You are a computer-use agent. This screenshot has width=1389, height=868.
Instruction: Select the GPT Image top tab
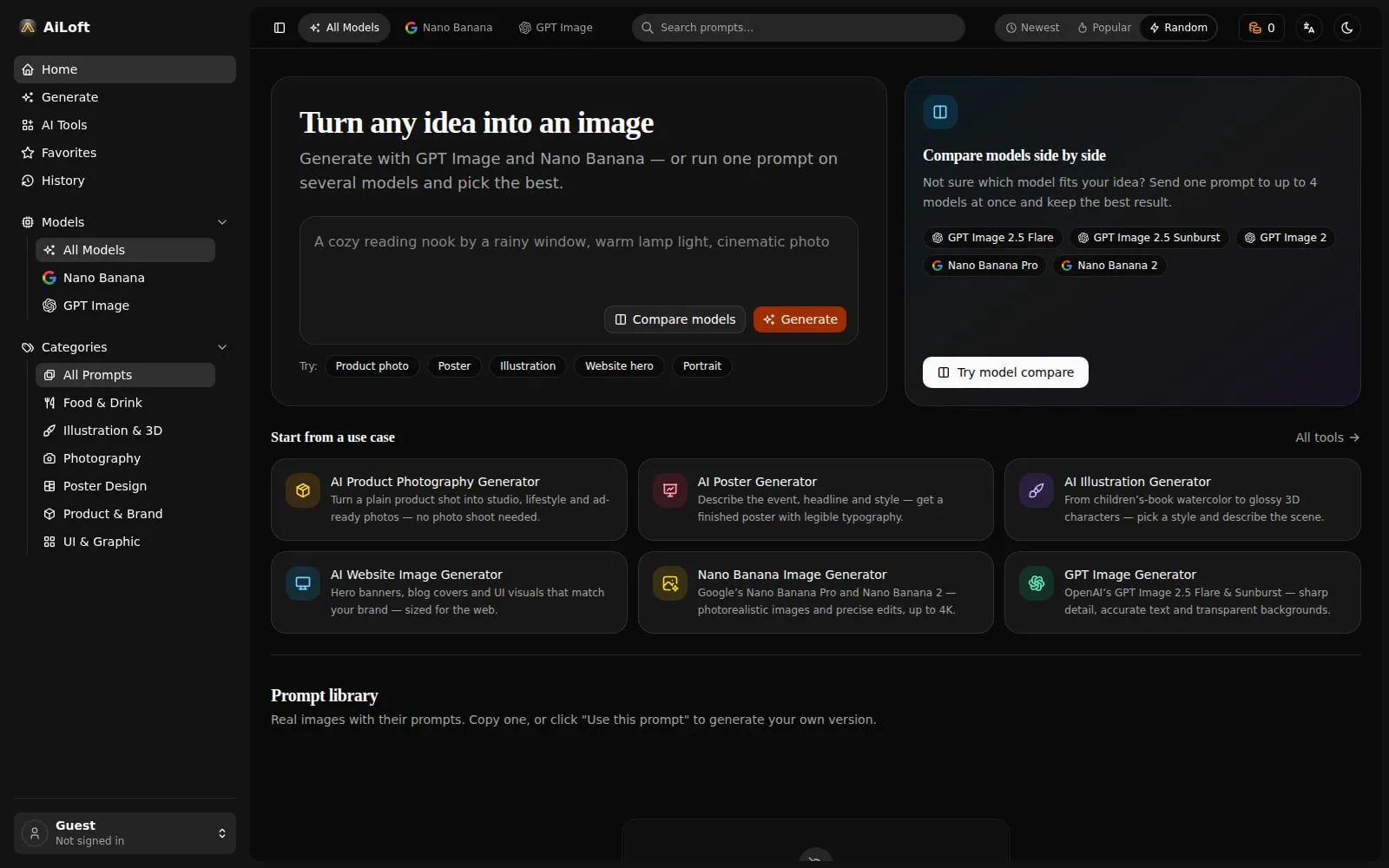[556, 28]
